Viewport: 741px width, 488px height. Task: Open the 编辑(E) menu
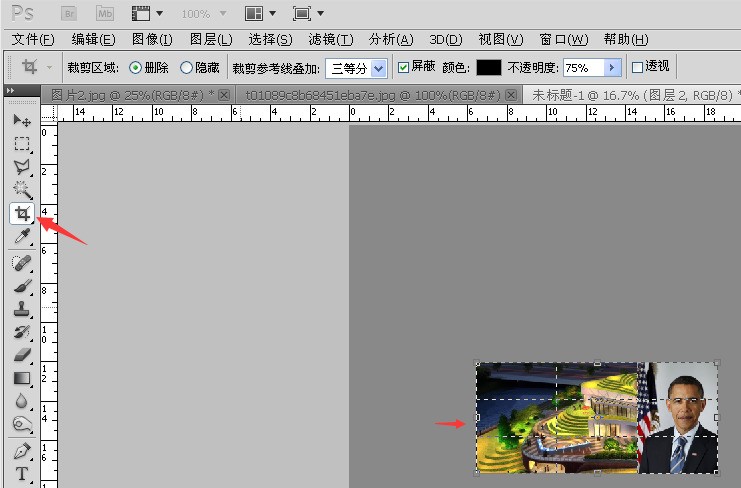pos(93,40)
